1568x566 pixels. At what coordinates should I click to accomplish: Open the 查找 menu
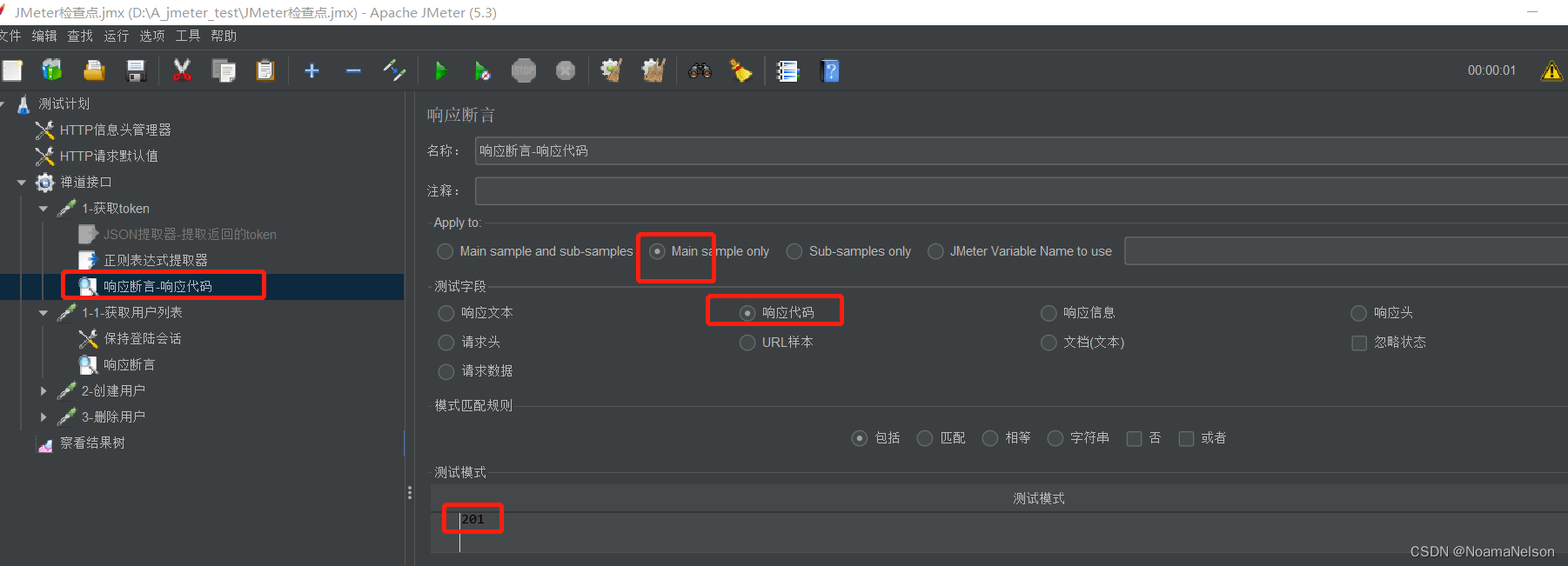[x=80, y=36]
